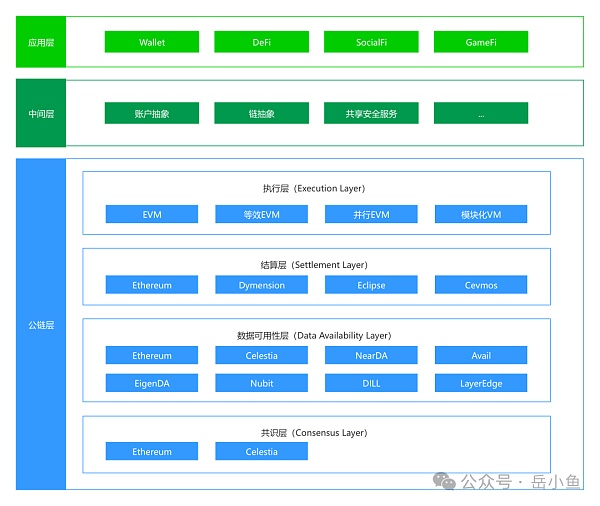Click the Cevmos box

coord(480,285)
